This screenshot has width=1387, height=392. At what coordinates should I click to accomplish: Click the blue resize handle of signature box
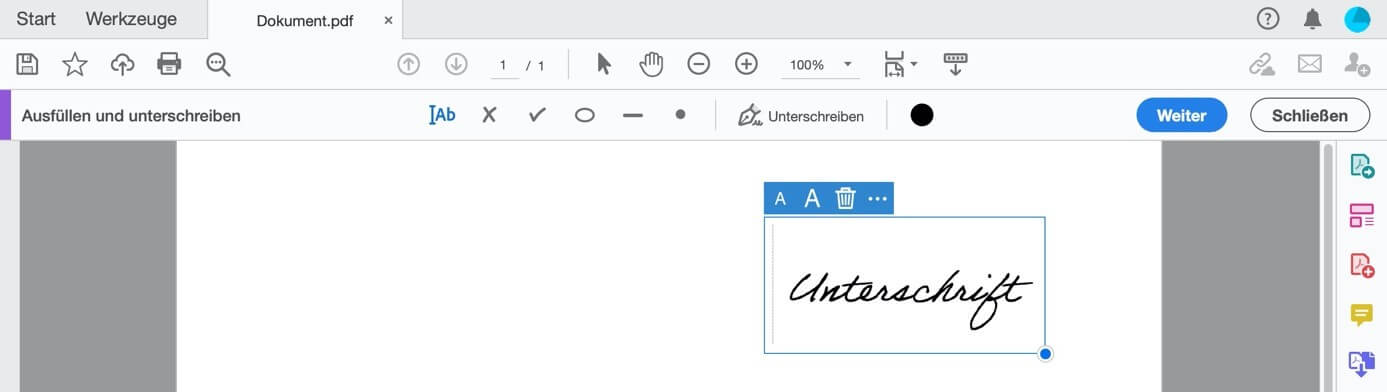click(1045, 354)
